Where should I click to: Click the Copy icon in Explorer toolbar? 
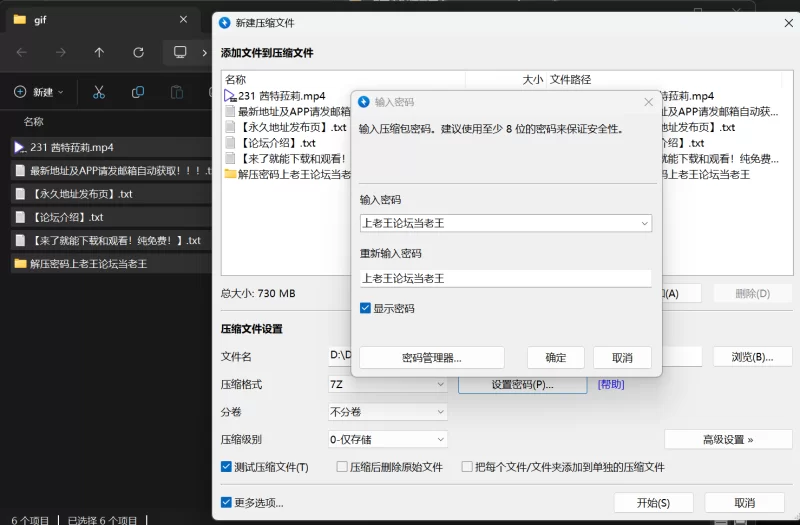point(138,92)
